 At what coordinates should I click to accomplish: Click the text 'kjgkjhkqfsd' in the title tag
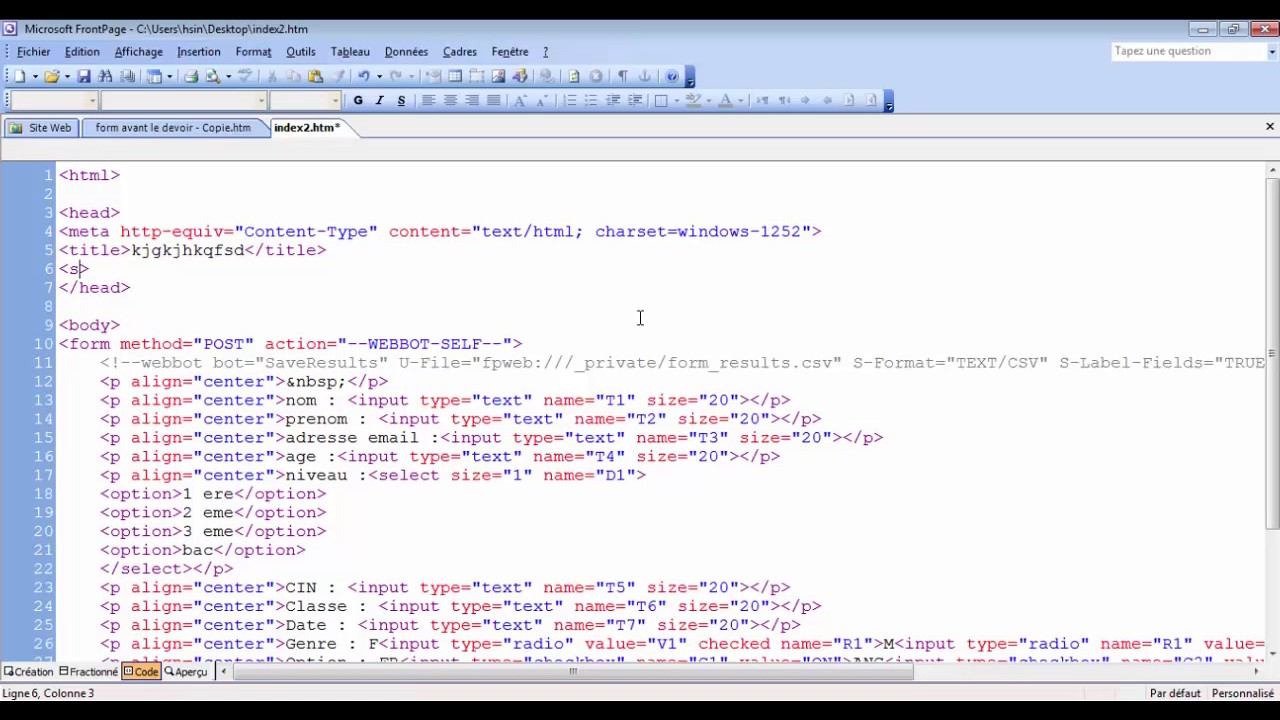188,250
